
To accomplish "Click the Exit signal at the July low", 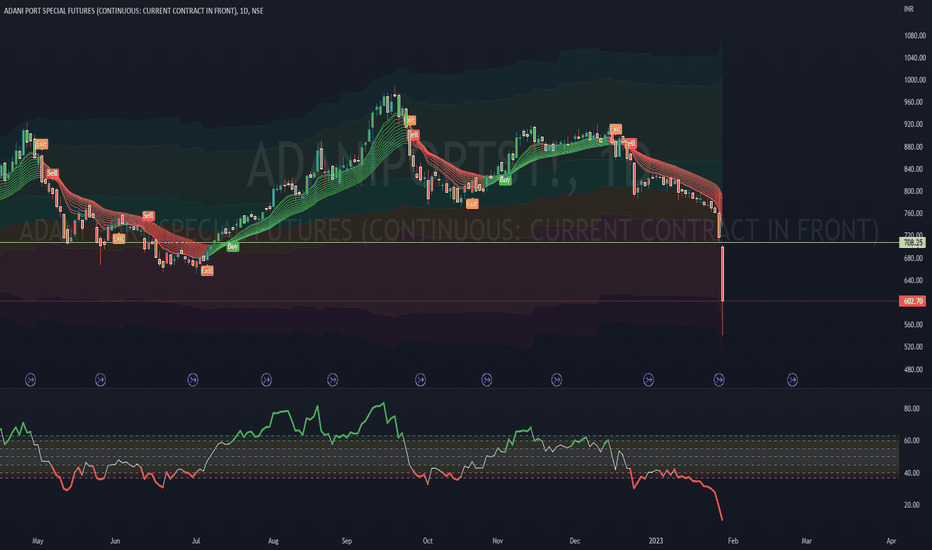I will tap(207, 271).
